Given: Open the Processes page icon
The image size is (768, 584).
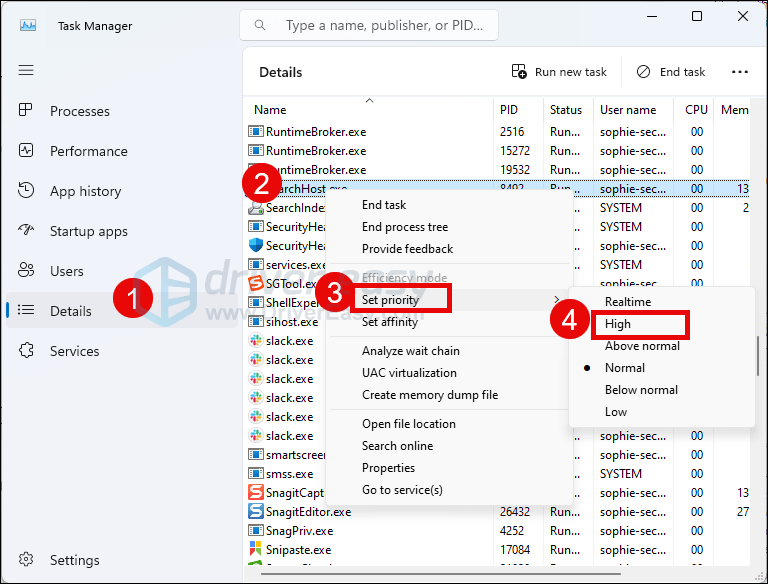Looking at the screenshot, I should pos(27,111).
